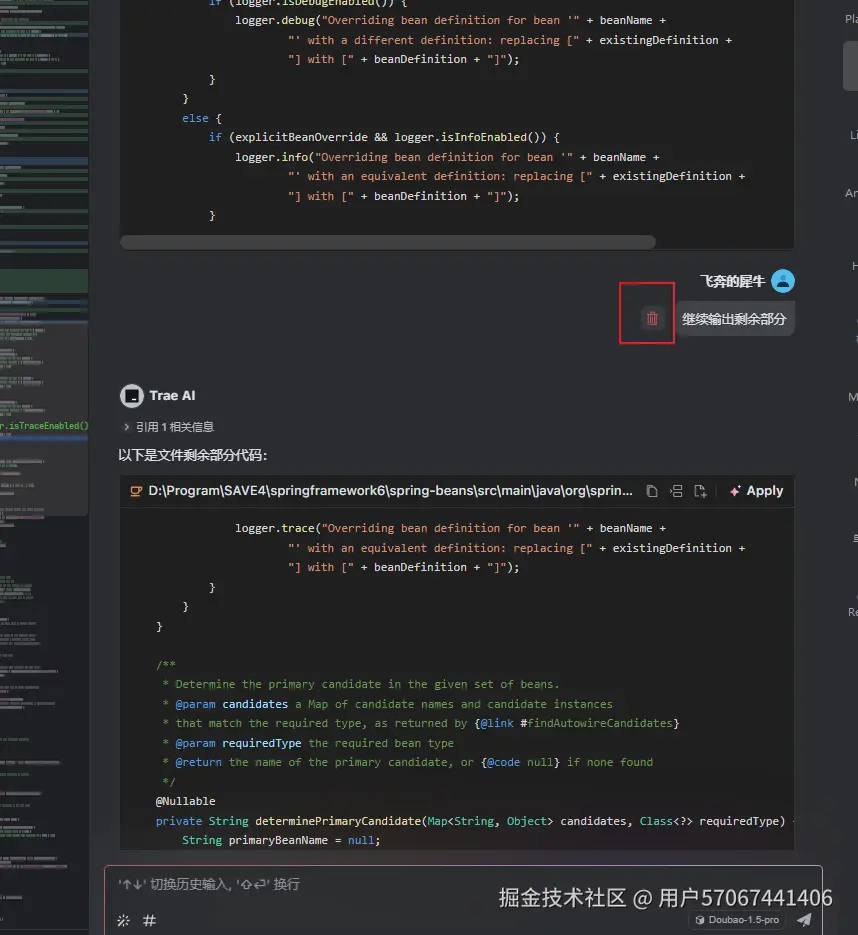
Task: Add code to new file icon
Action: [x=700, y=491]
